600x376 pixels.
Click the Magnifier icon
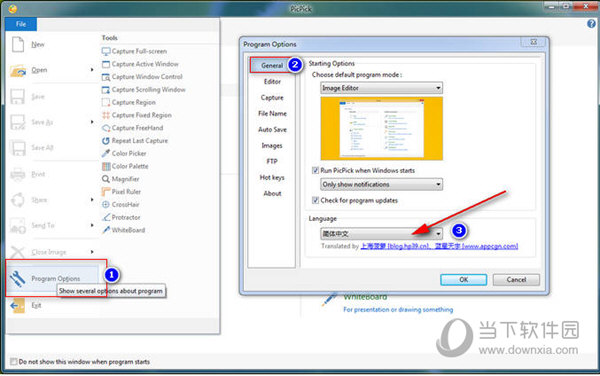(x=106, y=179)
